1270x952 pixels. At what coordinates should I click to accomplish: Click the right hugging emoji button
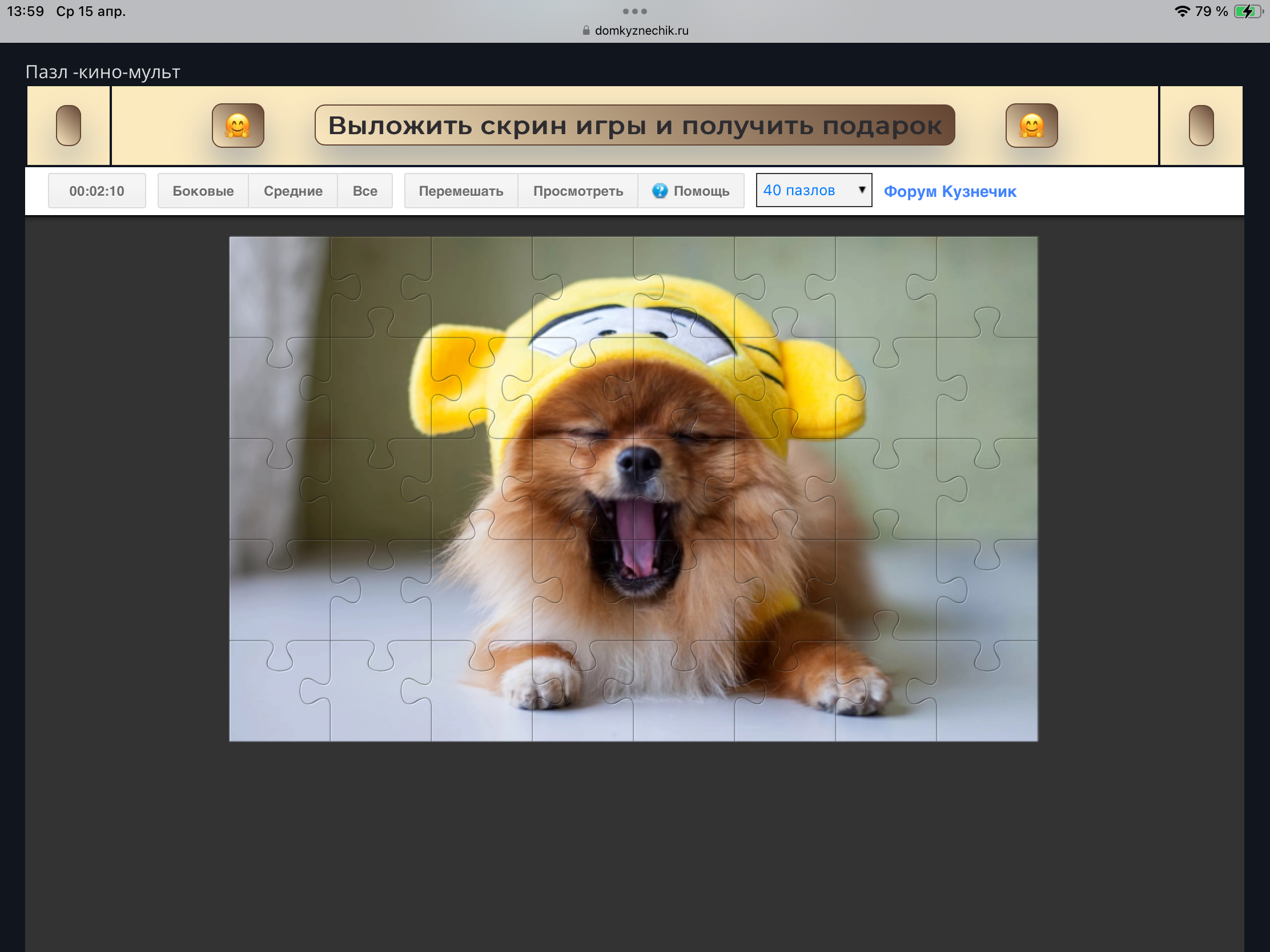[x=1031, y=126]
